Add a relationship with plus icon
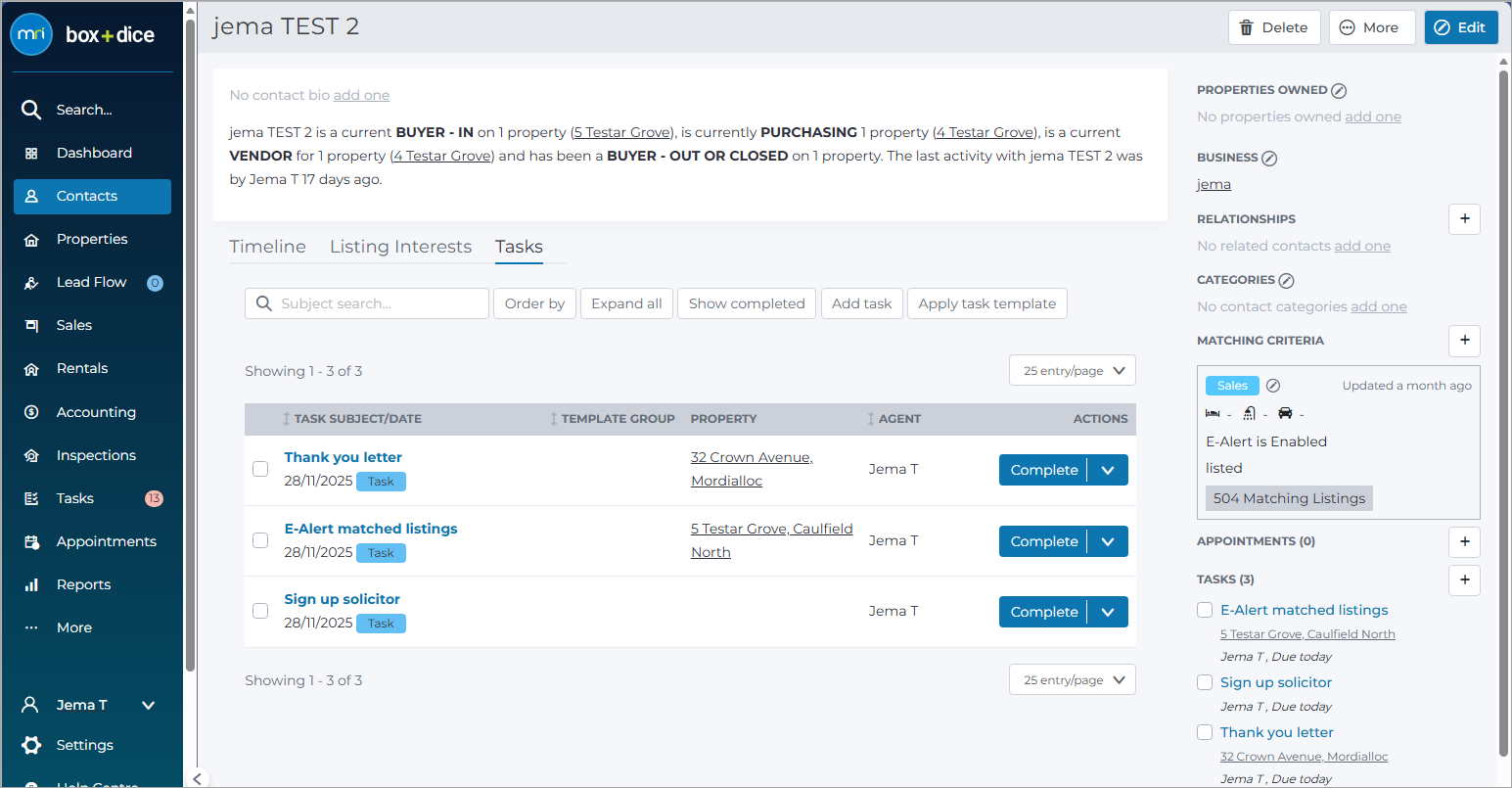The width and height of the screenshot is (1512, 788). (x=1464, y=219)
